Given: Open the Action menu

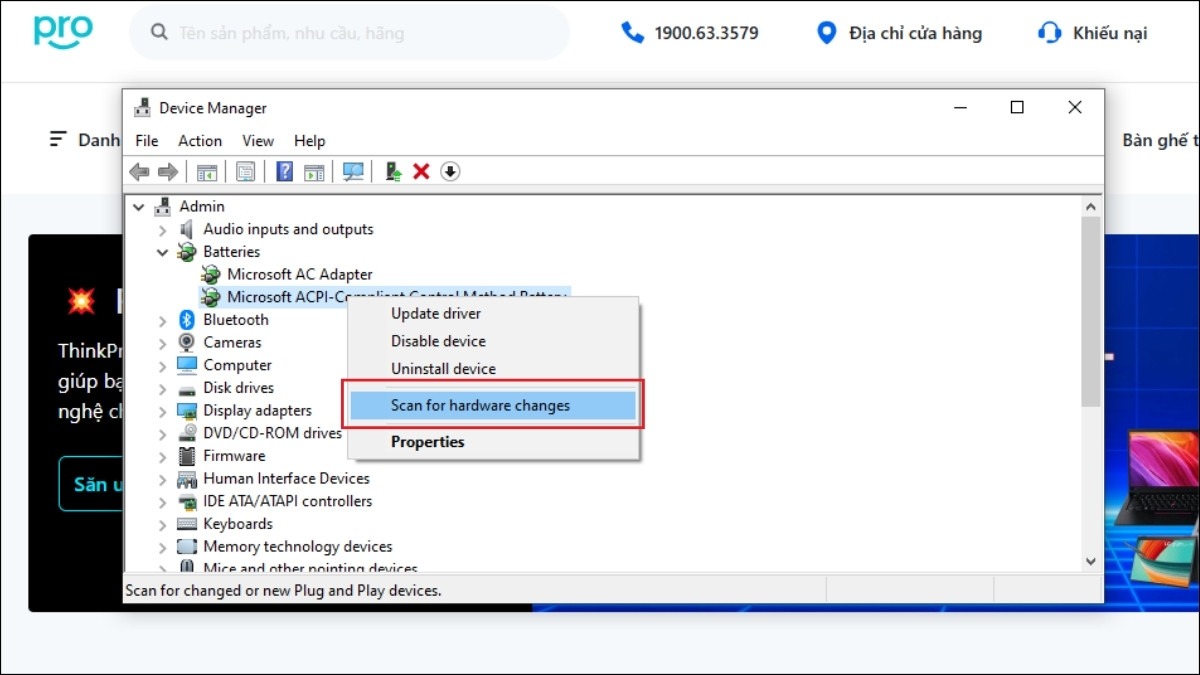Looking at the screenshot, I should point(200,141).
